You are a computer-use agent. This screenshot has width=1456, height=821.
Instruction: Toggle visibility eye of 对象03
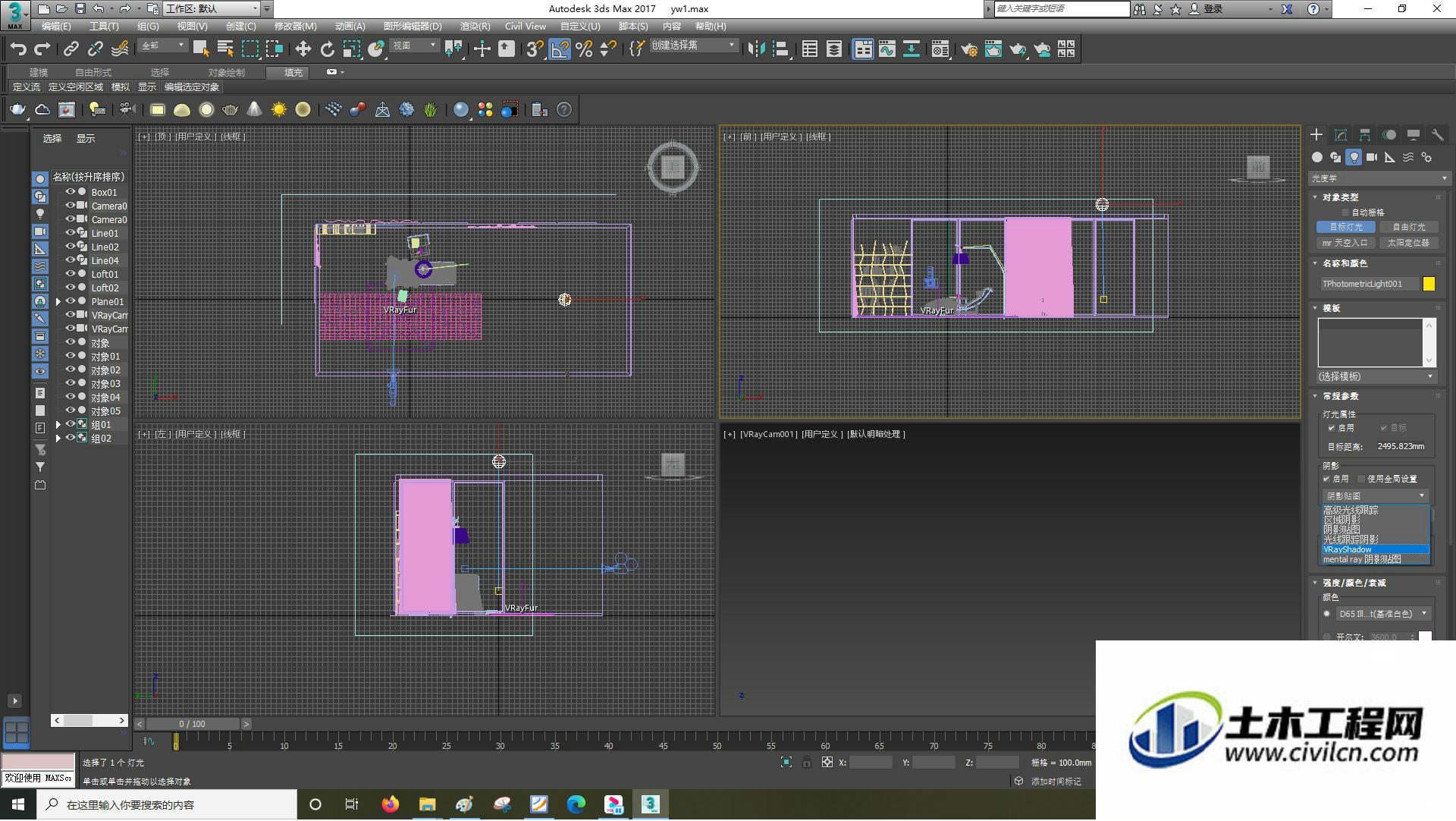(70, 383)
